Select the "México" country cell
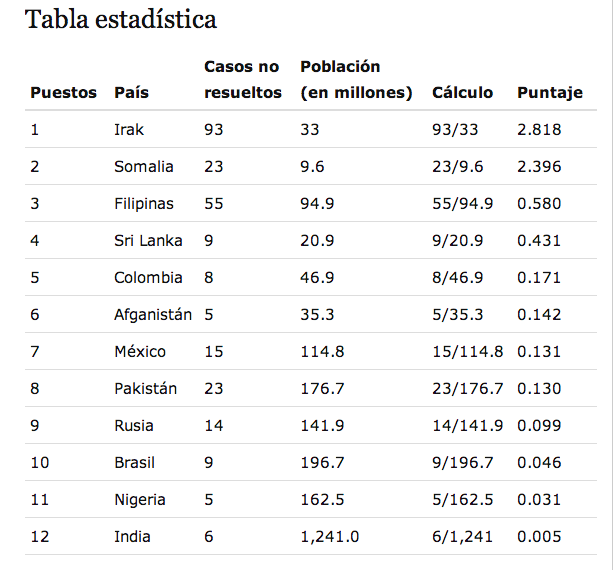This screenshot has height=570, width=614. pyautogui.click(x=140, y=352)
